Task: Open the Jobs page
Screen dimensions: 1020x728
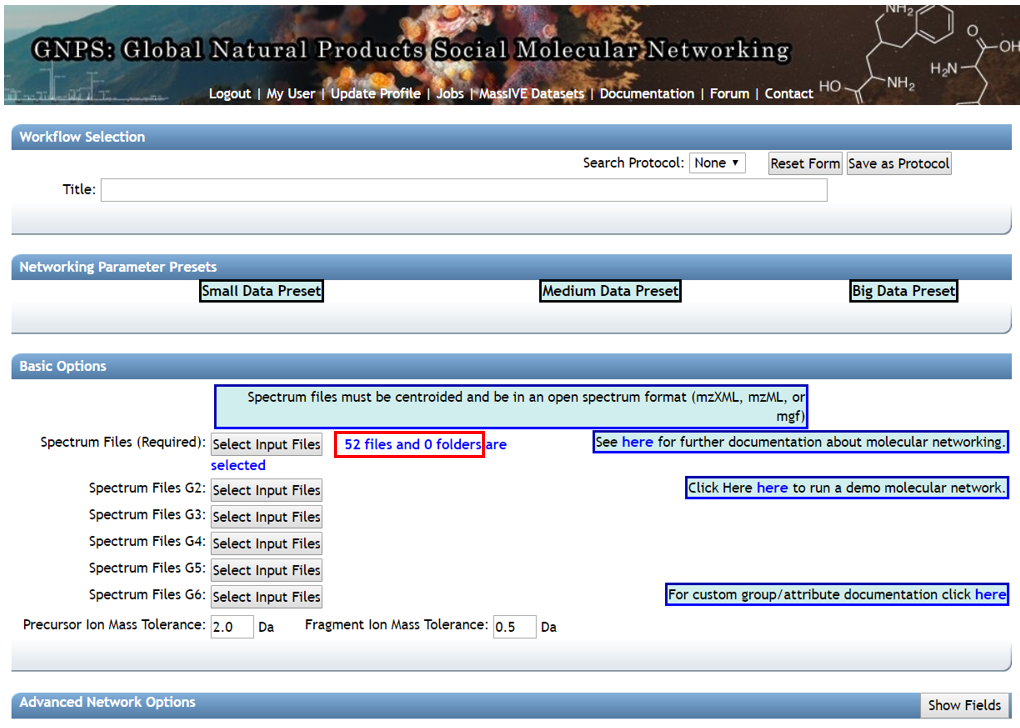Action: pyautogui.click(x=450, y=94)
